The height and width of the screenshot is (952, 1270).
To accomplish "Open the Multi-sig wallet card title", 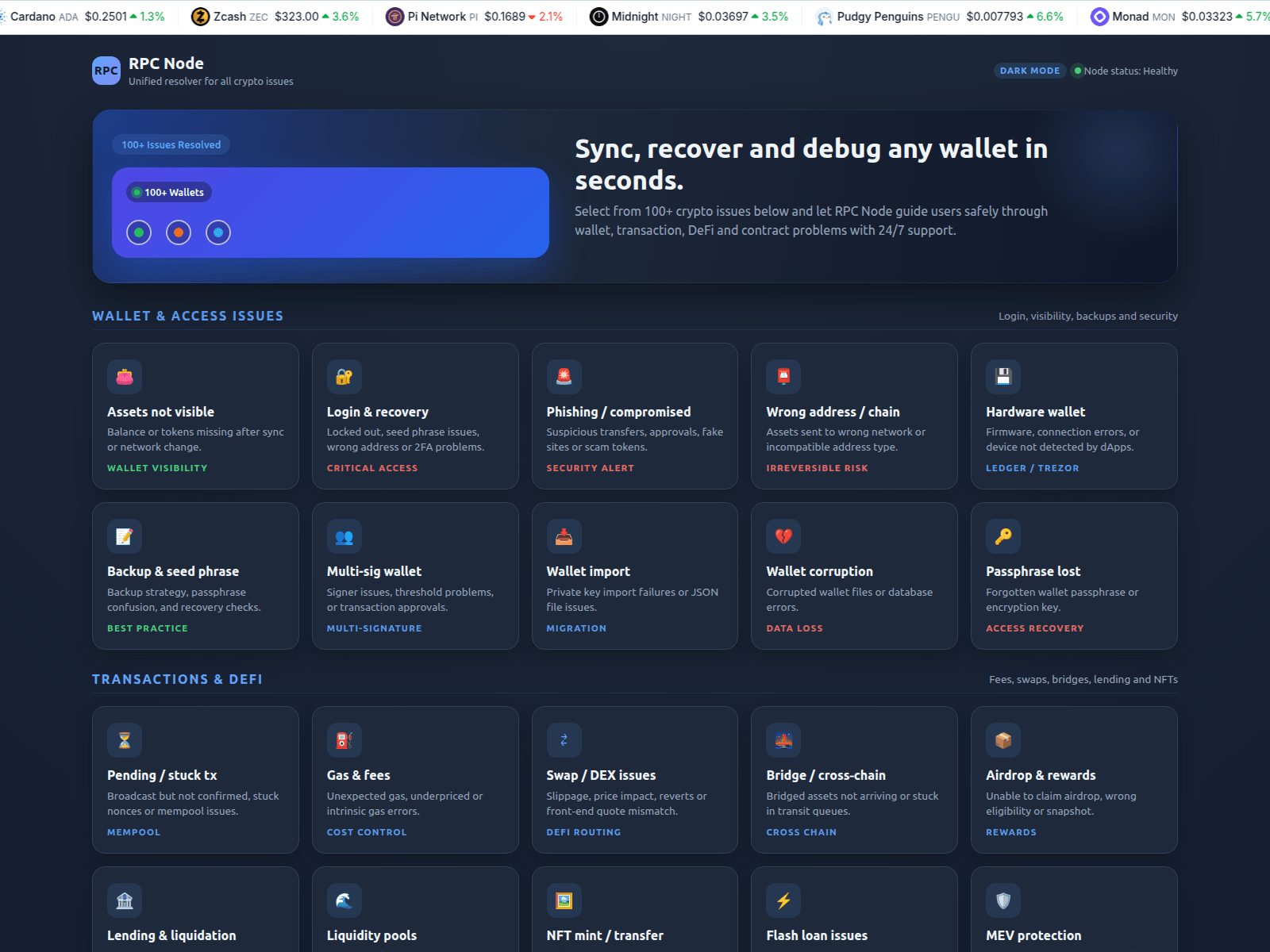I will (374, 571).
